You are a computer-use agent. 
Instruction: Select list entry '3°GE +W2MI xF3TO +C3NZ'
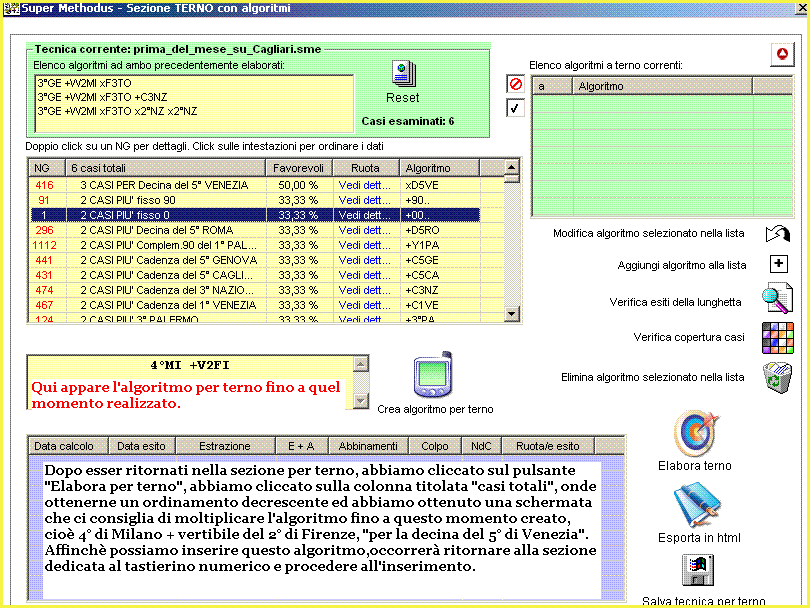(102, 97)
